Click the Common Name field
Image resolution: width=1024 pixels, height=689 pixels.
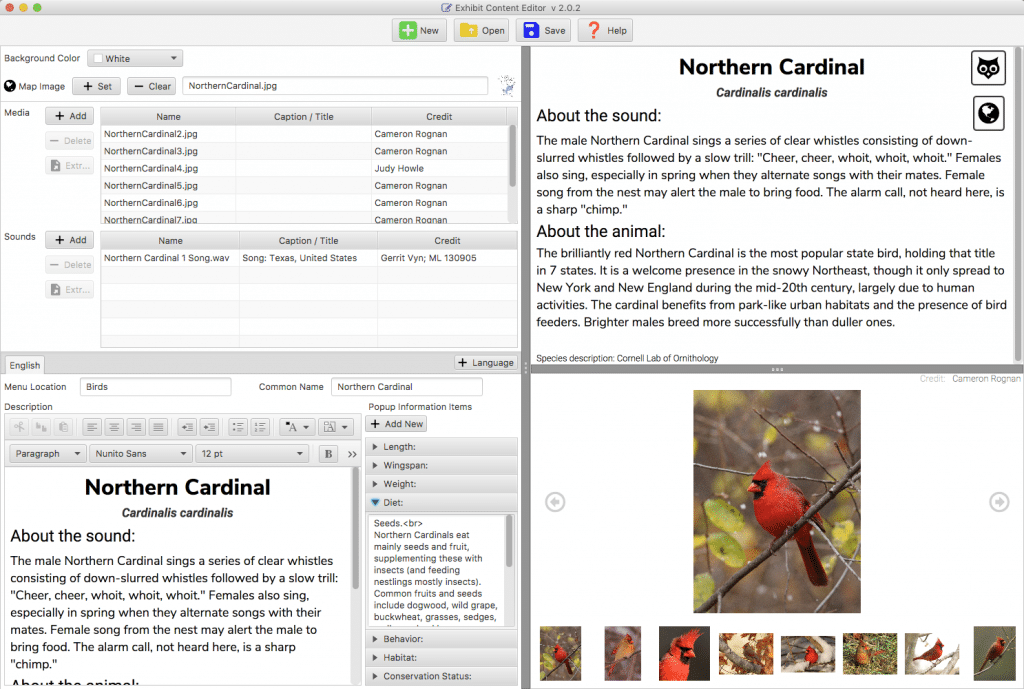(x=406, y=387)
